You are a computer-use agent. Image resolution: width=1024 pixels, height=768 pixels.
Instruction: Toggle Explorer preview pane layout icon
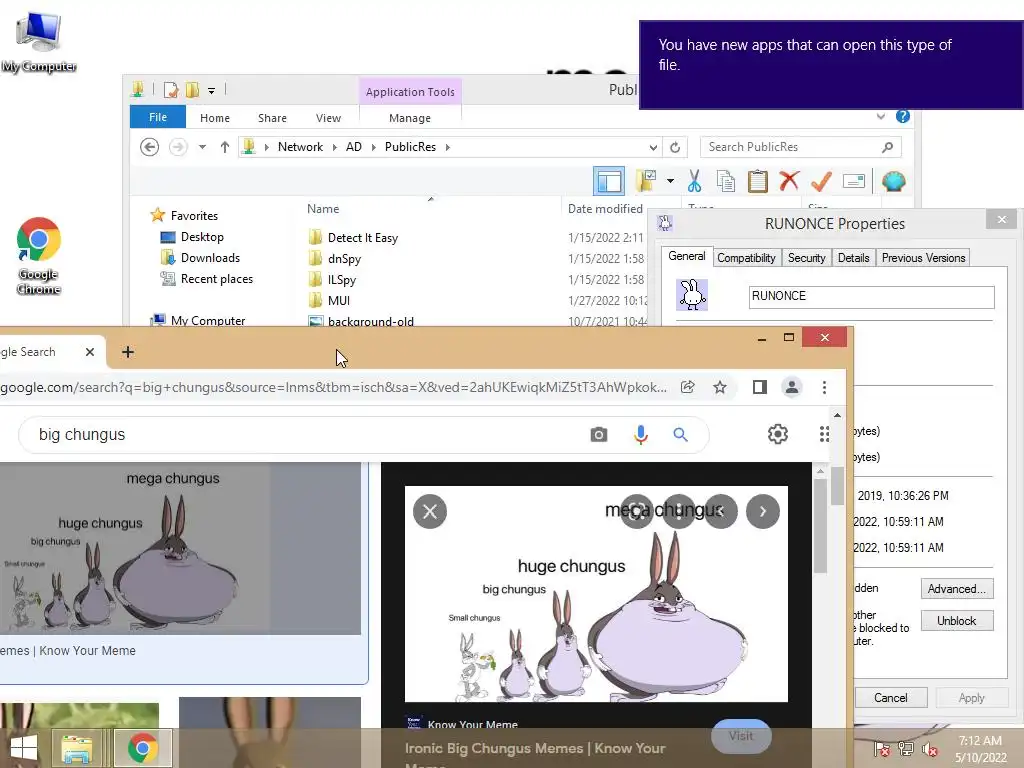pos(609,181)
